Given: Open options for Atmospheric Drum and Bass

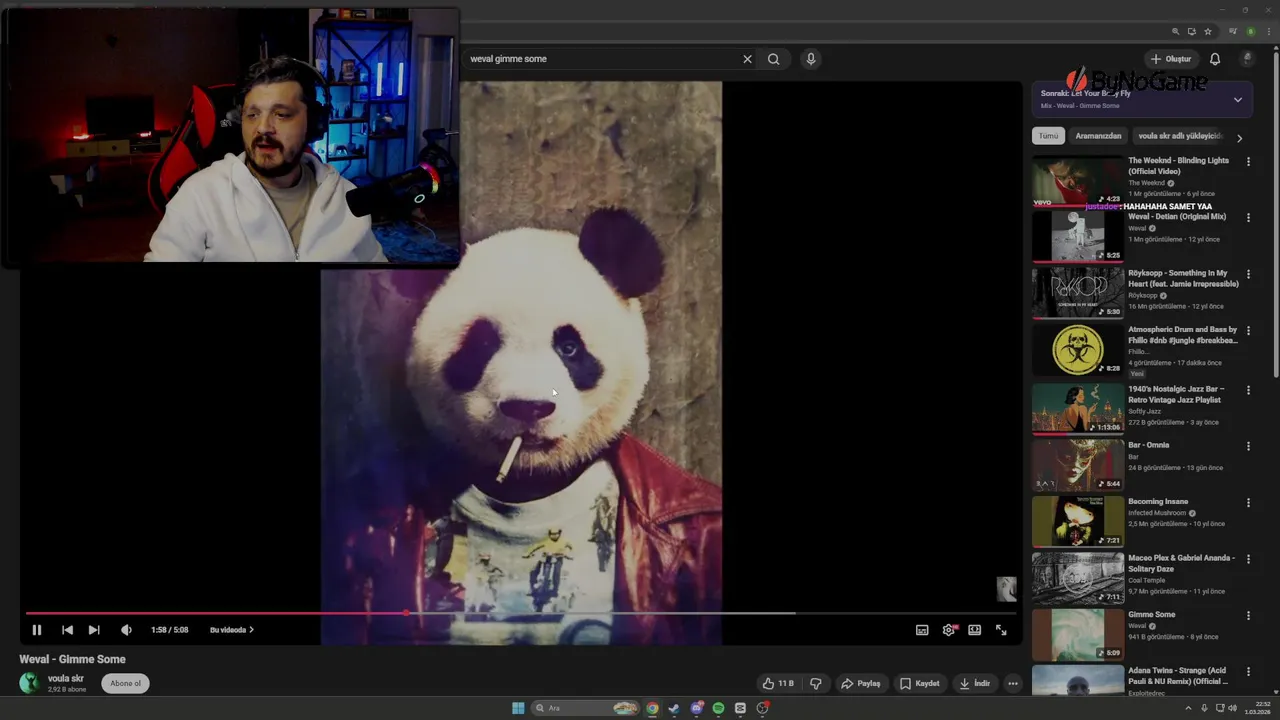Looking at the screenshot, I should [x=1248, y=330].
